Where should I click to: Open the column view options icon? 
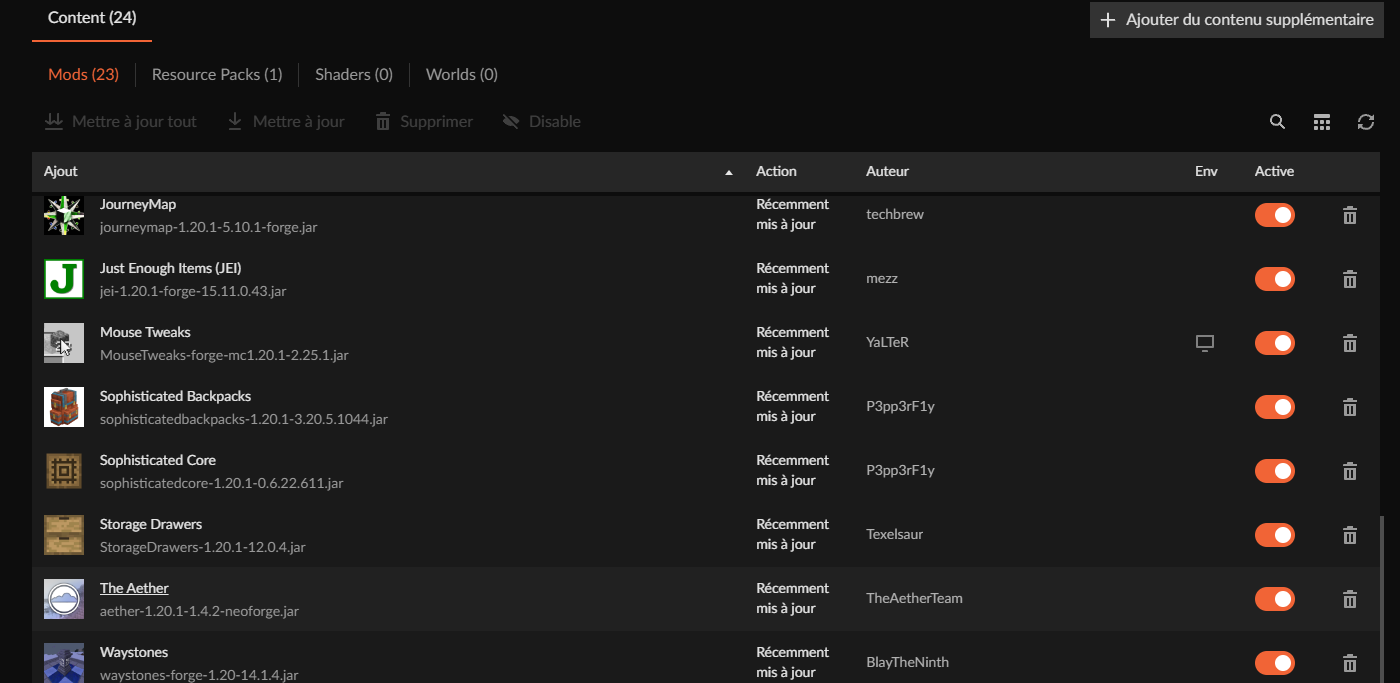coord(1322,122)
